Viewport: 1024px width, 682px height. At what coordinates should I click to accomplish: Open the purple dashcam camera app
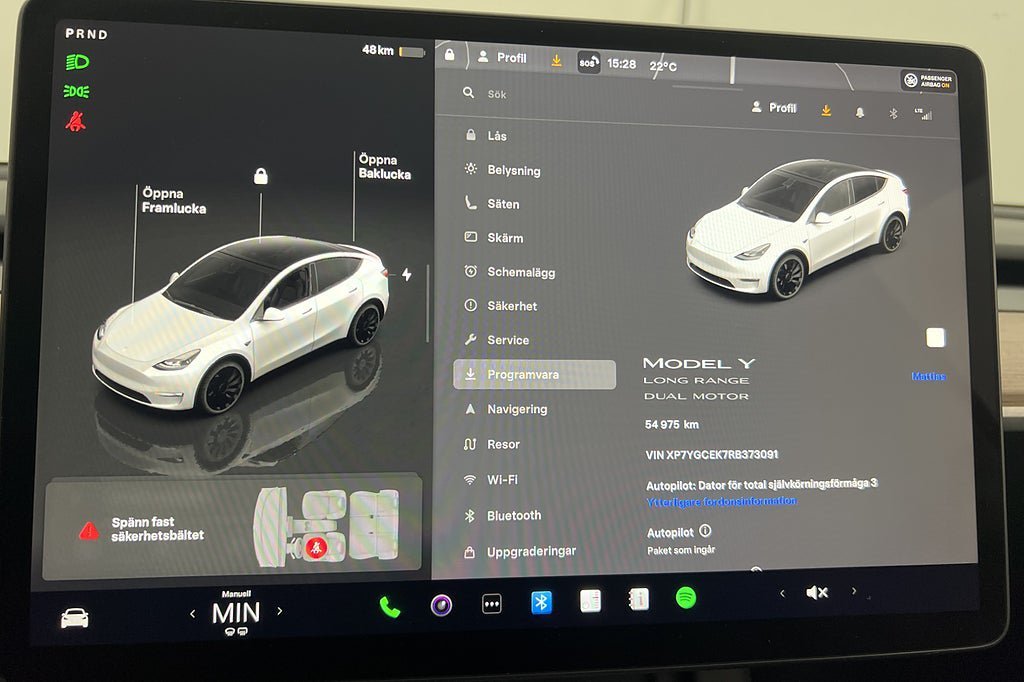click(441, 605)
